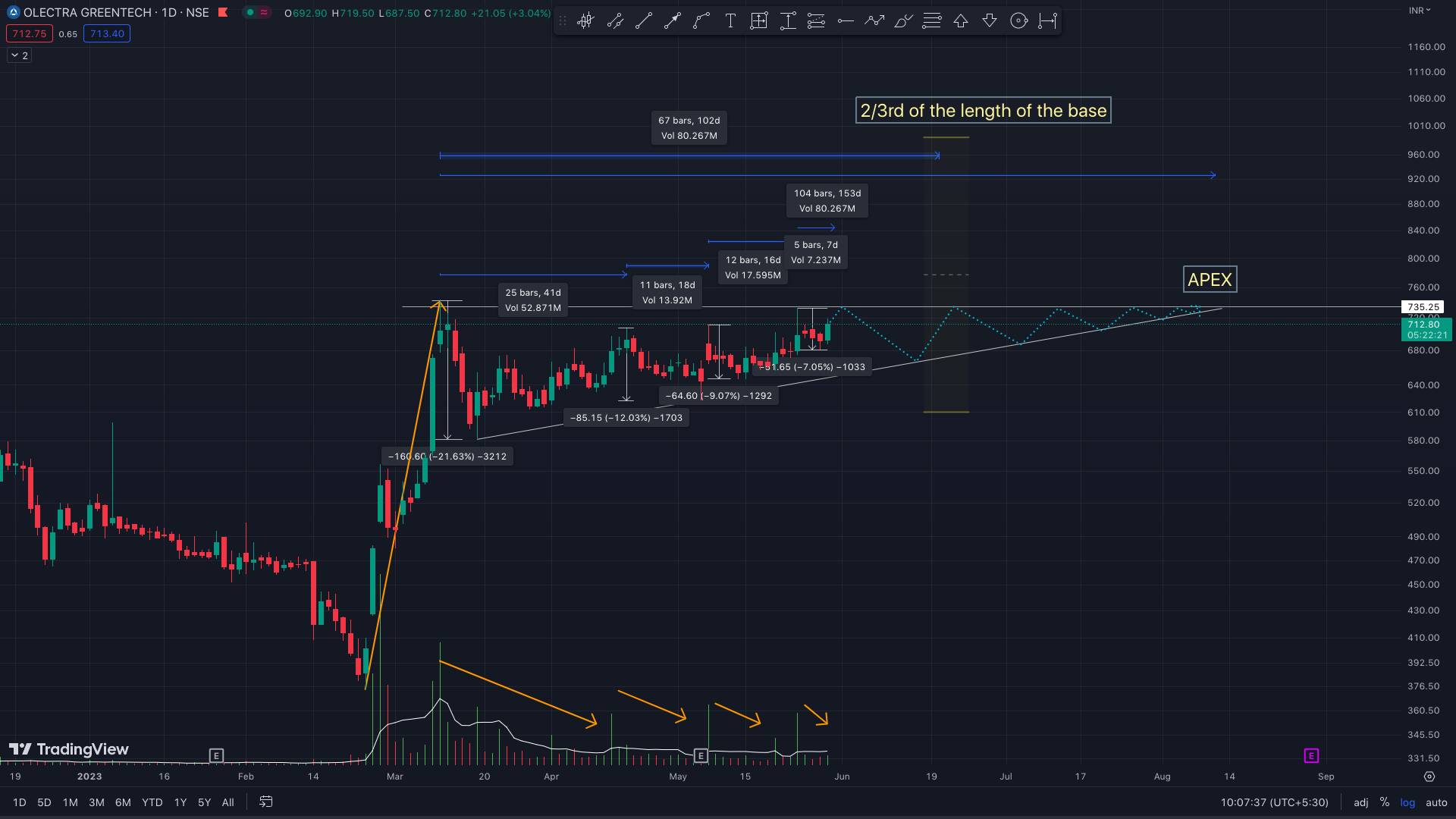The height and width of the screenshot is (819, 1456).
Task: Select the arrow line tool
Action: (672, 21)
